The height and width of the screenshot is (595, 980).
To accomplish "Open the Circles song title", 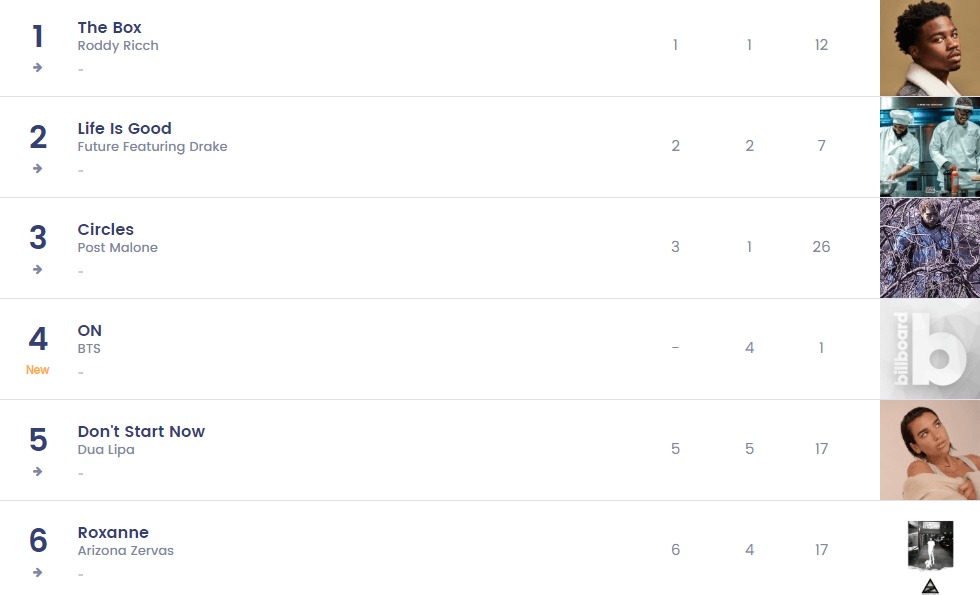I will click(106, 229).
